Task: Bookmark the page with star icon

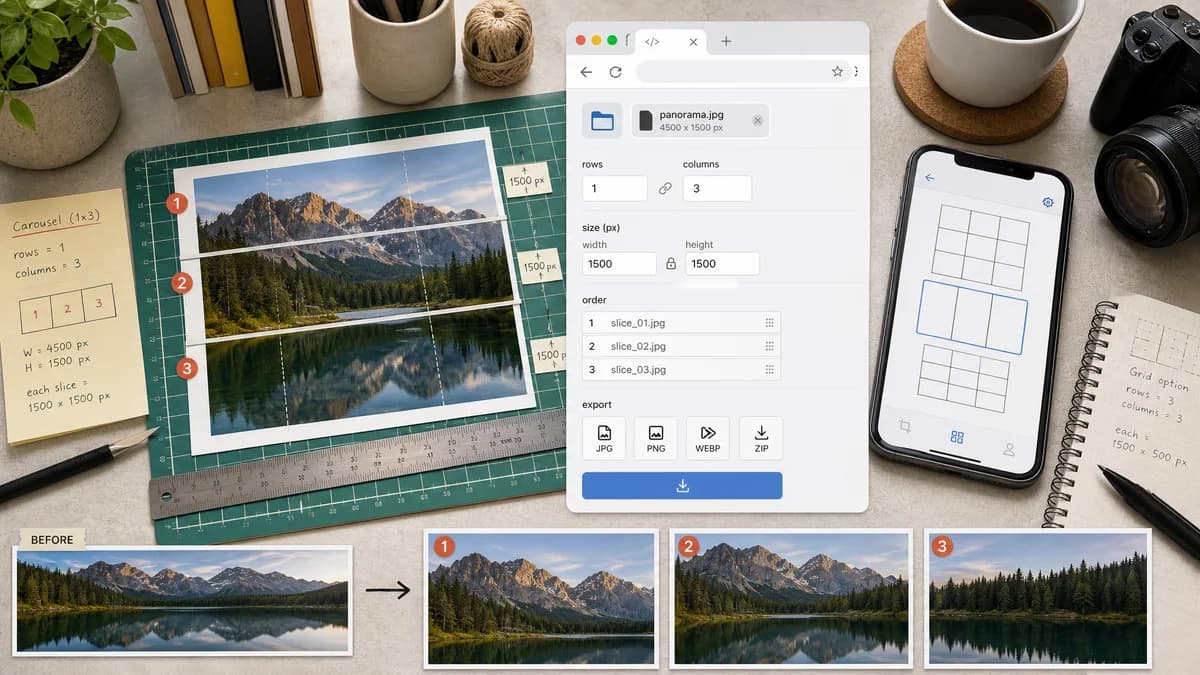Action: coord(838,72)
